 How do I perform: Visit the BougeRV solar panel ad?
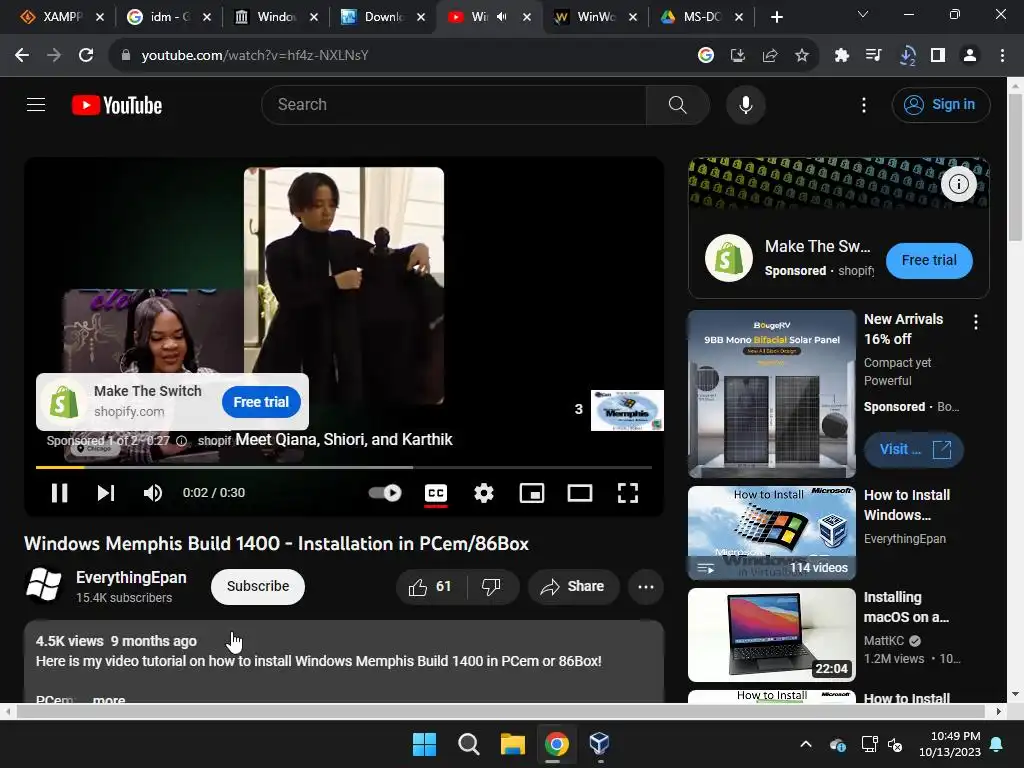[x=913, y=449]
